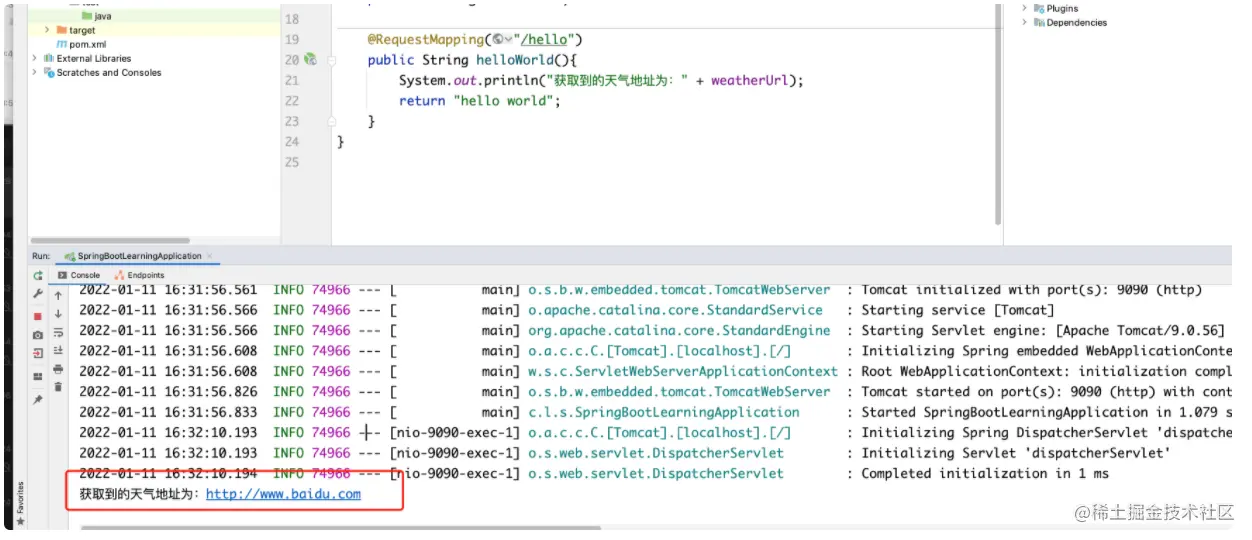This screenshot has width=1252, height=540.
Task: Expand the Scratches and Consoles node
Action: click(x=35, y=73)
